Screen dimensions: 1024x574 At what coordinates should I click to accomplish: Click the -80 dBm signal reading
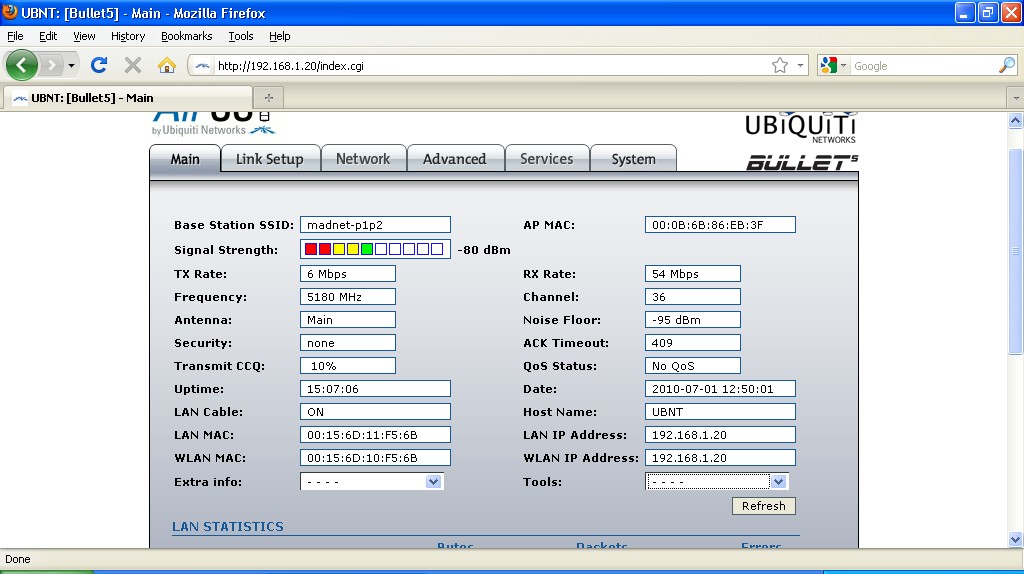click(484, 250)
